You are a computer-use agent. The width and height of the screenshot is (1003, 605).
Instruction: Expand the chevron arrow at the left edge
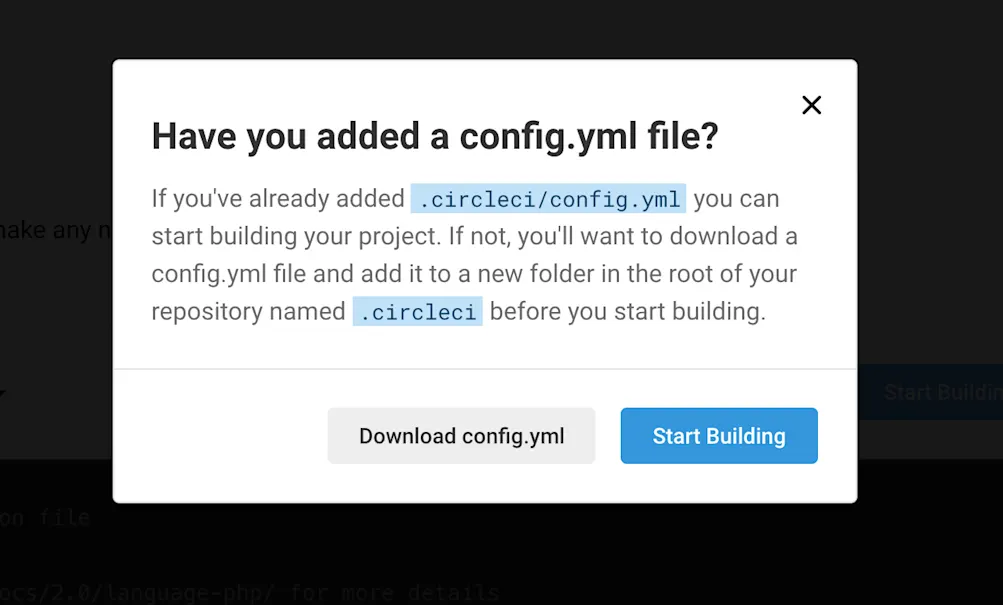6,392
